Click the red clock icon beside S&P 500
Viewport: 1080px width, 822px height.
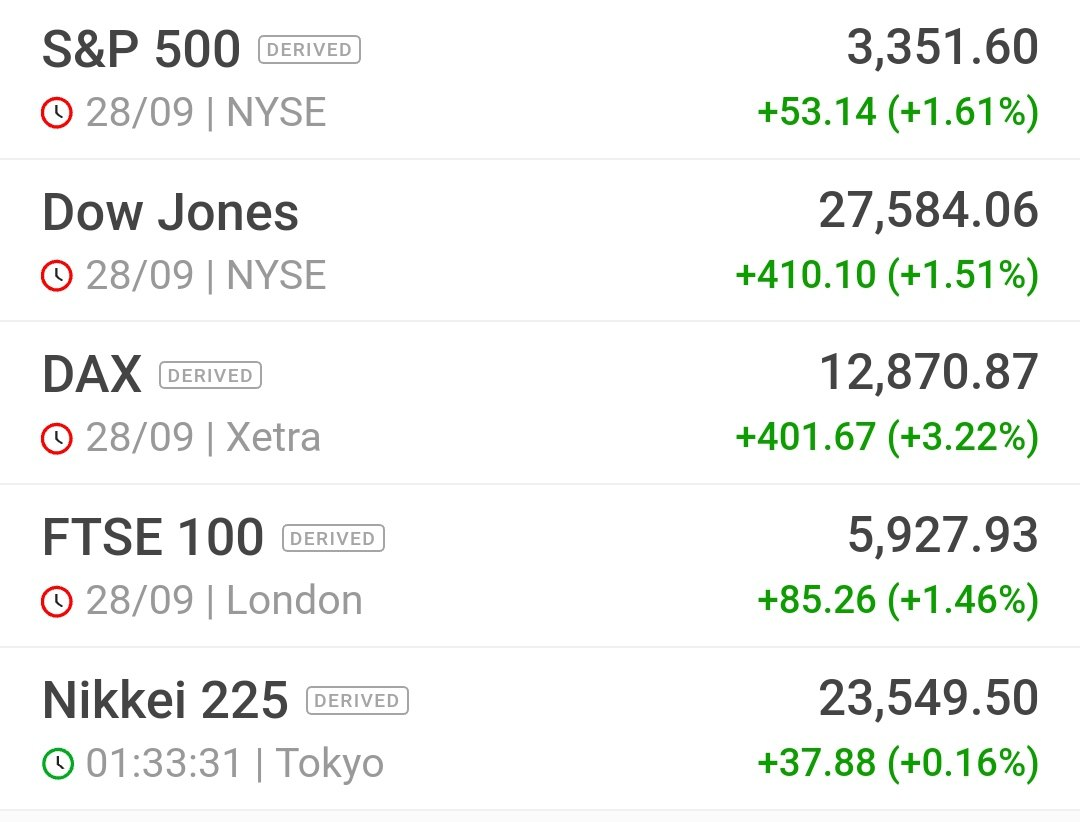point(57,113)
